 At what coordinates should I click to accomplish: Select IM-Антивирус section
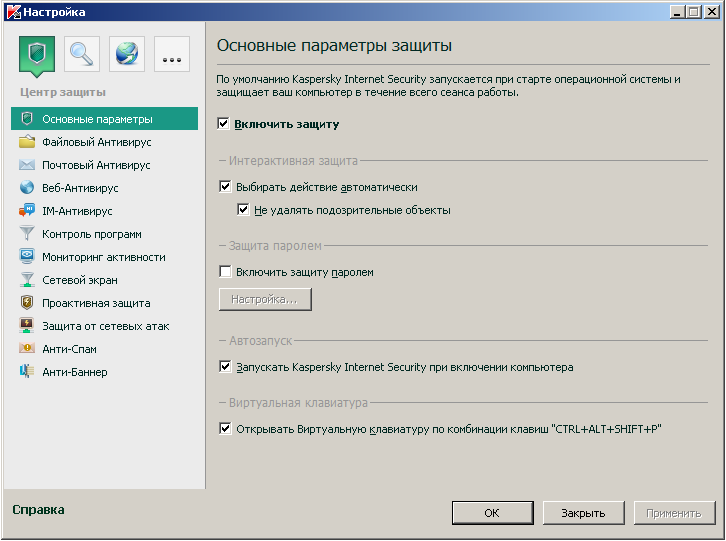pyautogui.click(x=105, y=211)
